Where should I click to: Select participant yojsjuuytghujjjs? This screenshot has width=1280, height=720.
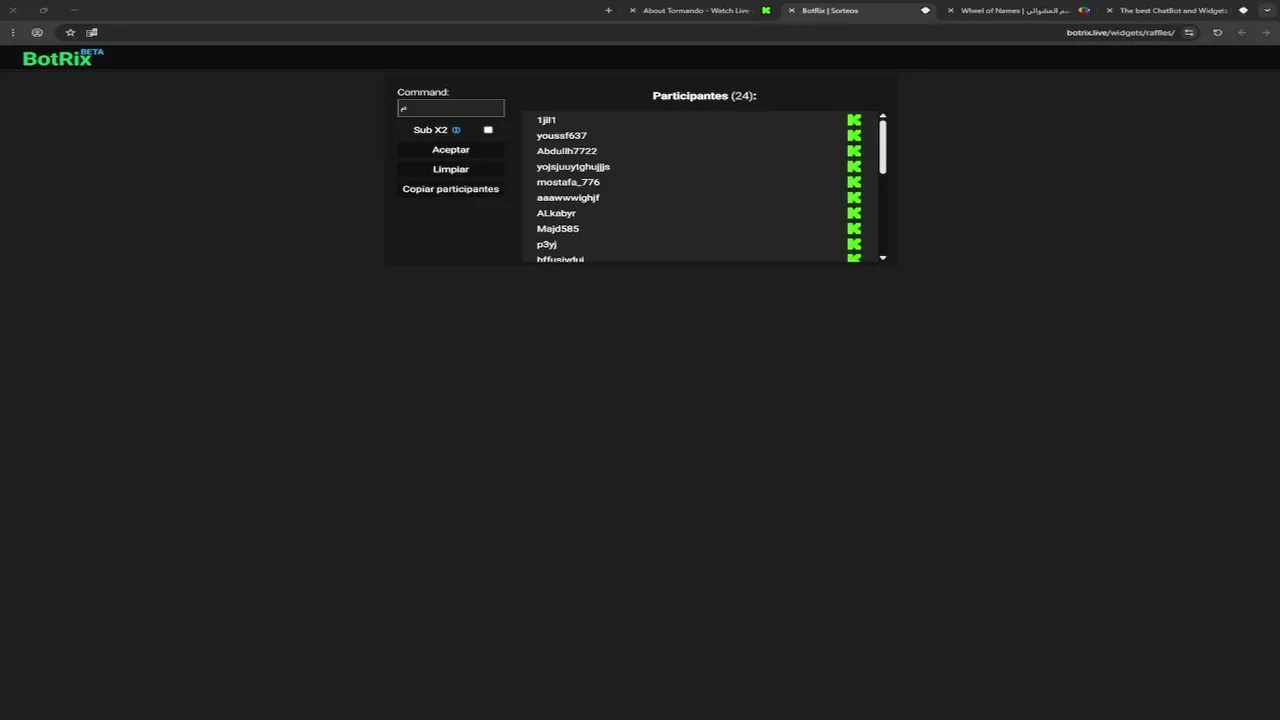(x=573, y=167)
